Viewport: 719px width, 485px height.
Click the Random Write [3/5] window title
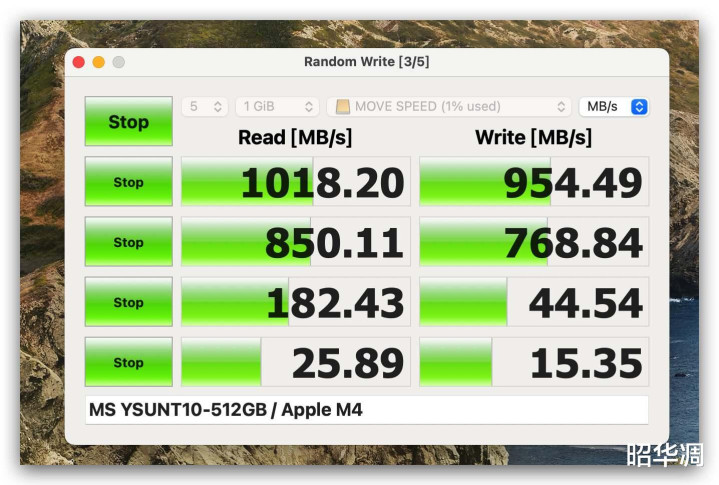coord(366,61)
